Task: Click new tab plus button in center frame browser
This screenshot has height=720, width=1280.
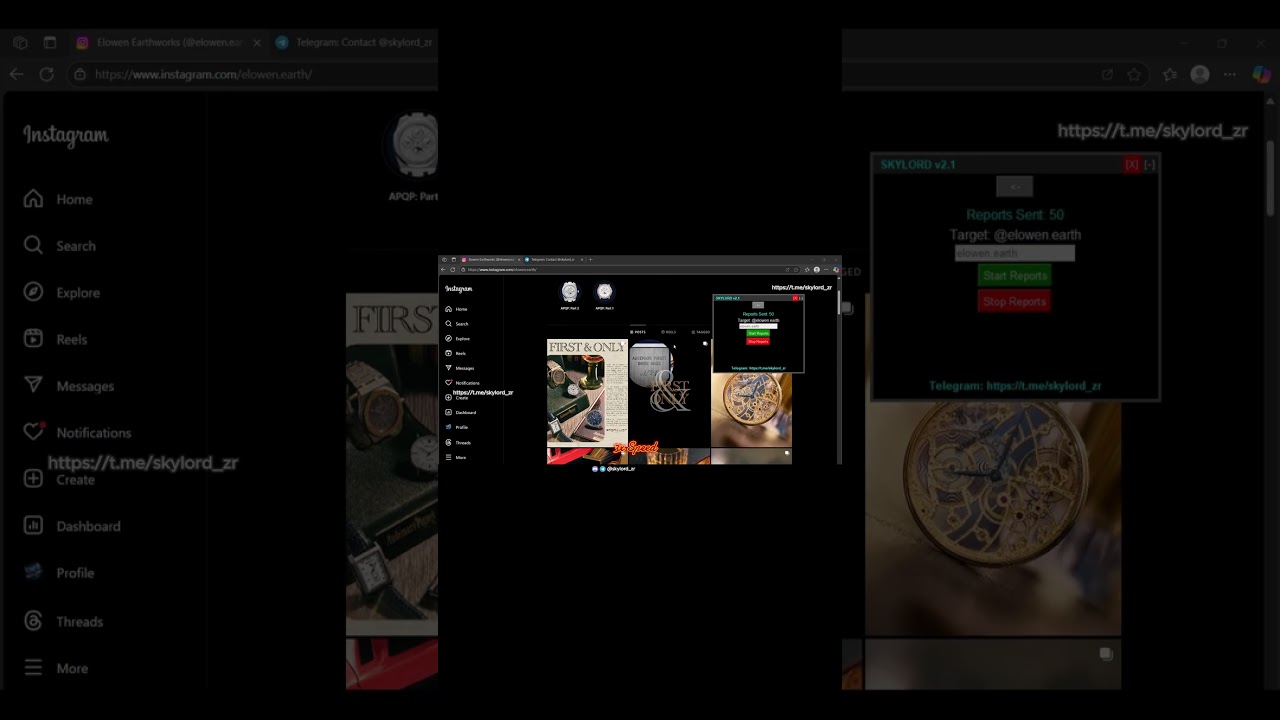Action: point(590,260)
